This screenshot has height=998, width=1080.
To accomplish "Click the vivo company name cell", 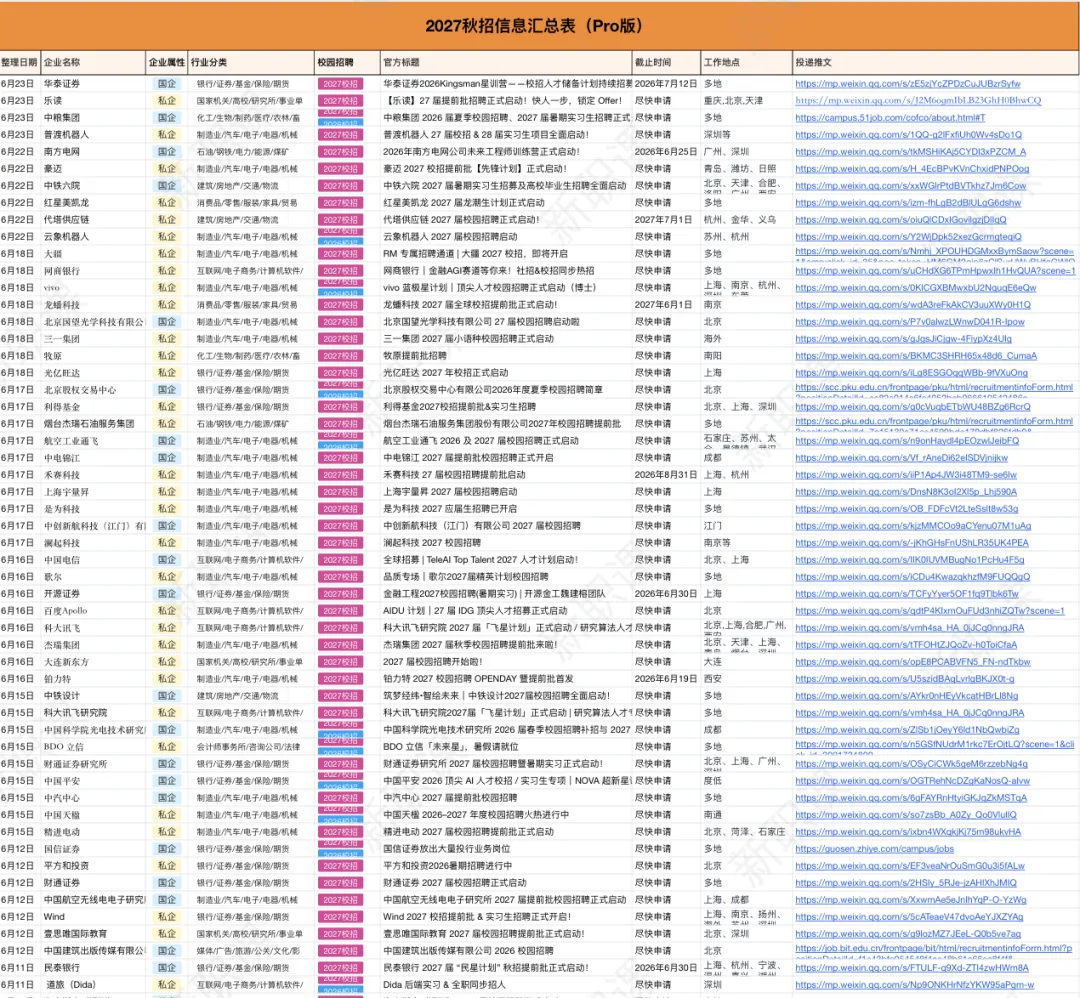I will [x=52, y=288].
